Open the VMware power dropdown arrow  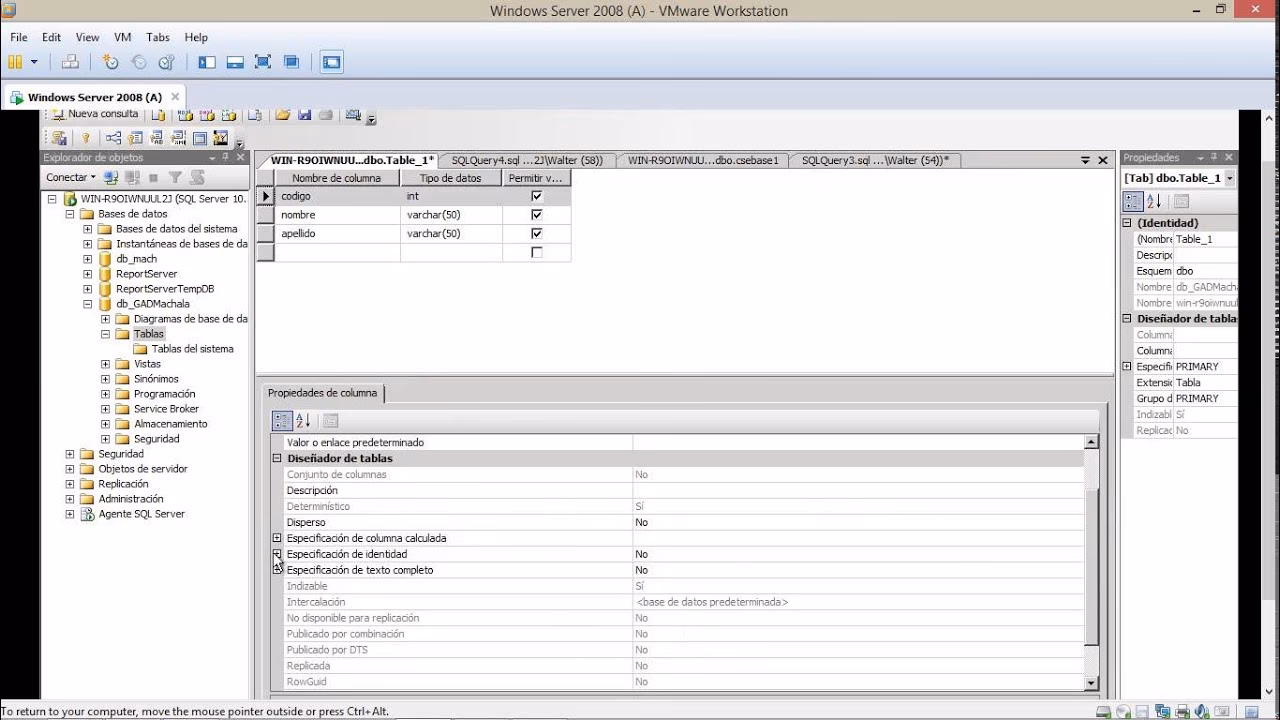(x=34, y=62)
